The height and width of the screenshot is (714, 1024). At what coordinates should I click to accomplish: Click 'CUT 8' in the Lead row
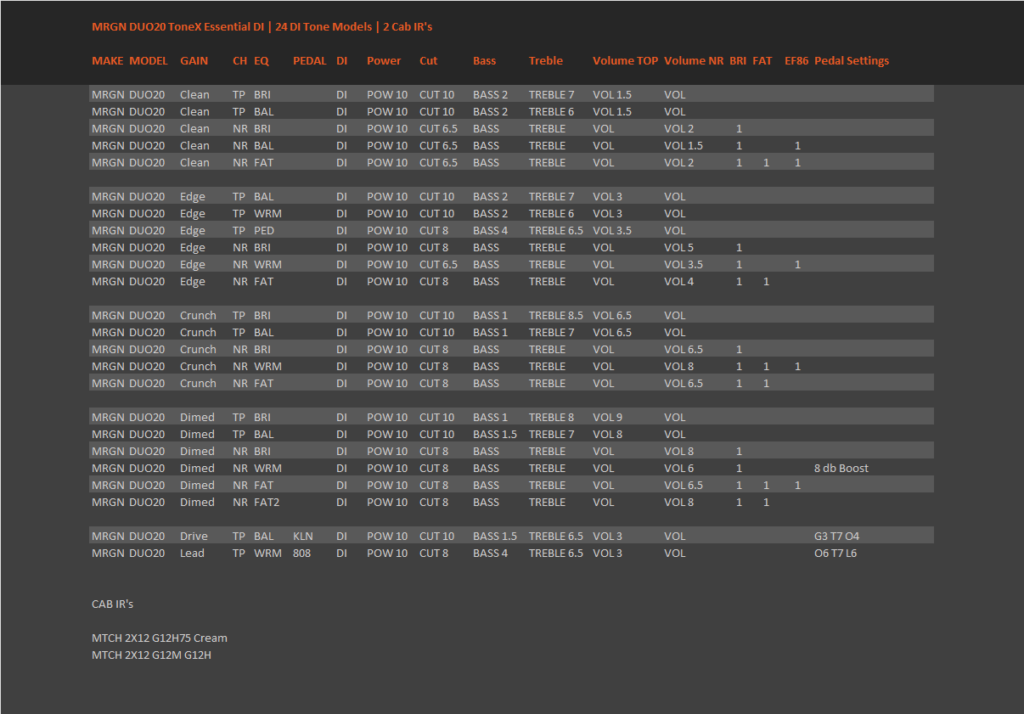click(434, 553)
